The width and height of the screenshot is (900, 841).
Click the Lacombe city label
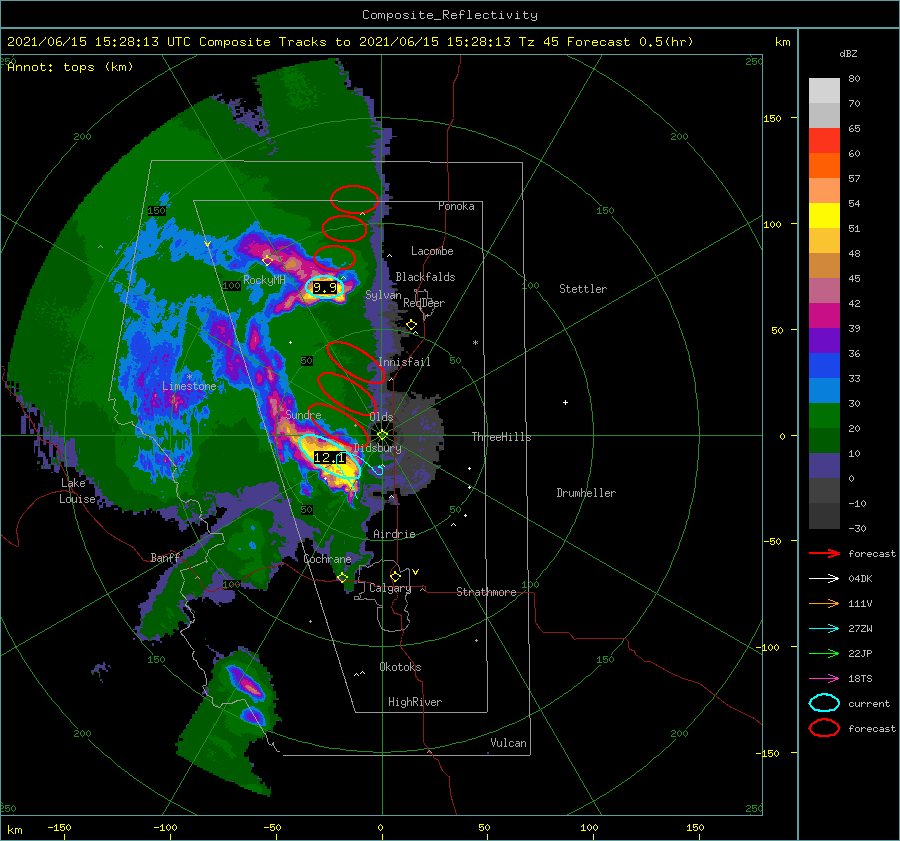click(x=432, y=251)
